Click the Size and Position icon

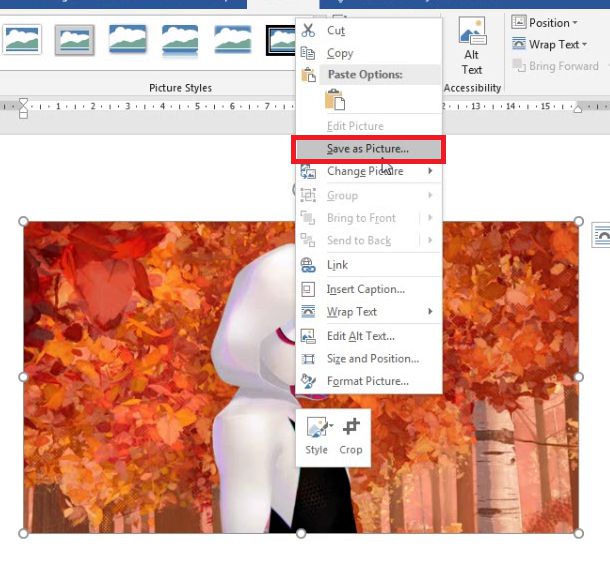(308, 359)
